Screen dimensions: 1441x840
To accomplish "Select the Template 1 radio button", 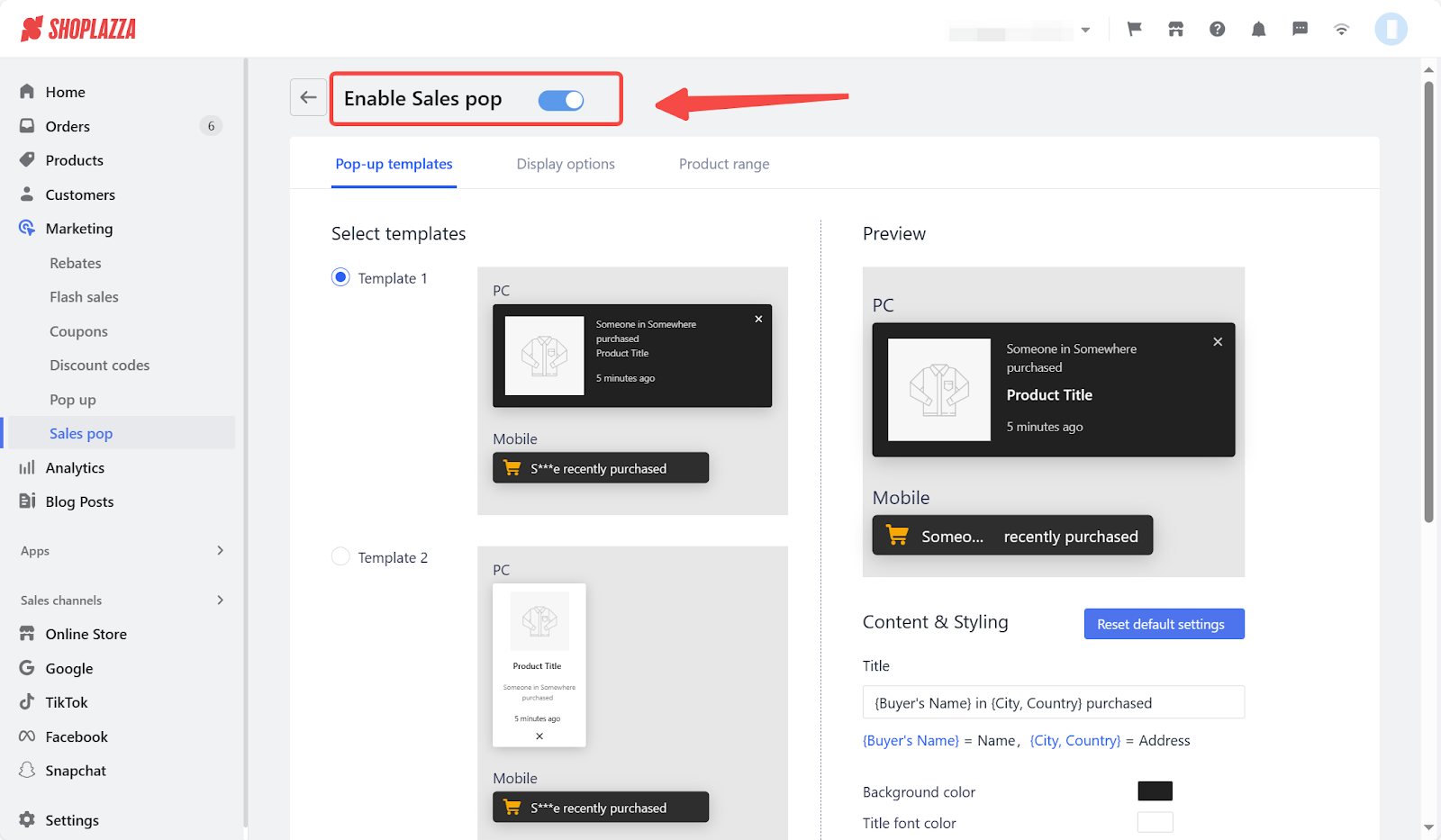I will 340,277.
